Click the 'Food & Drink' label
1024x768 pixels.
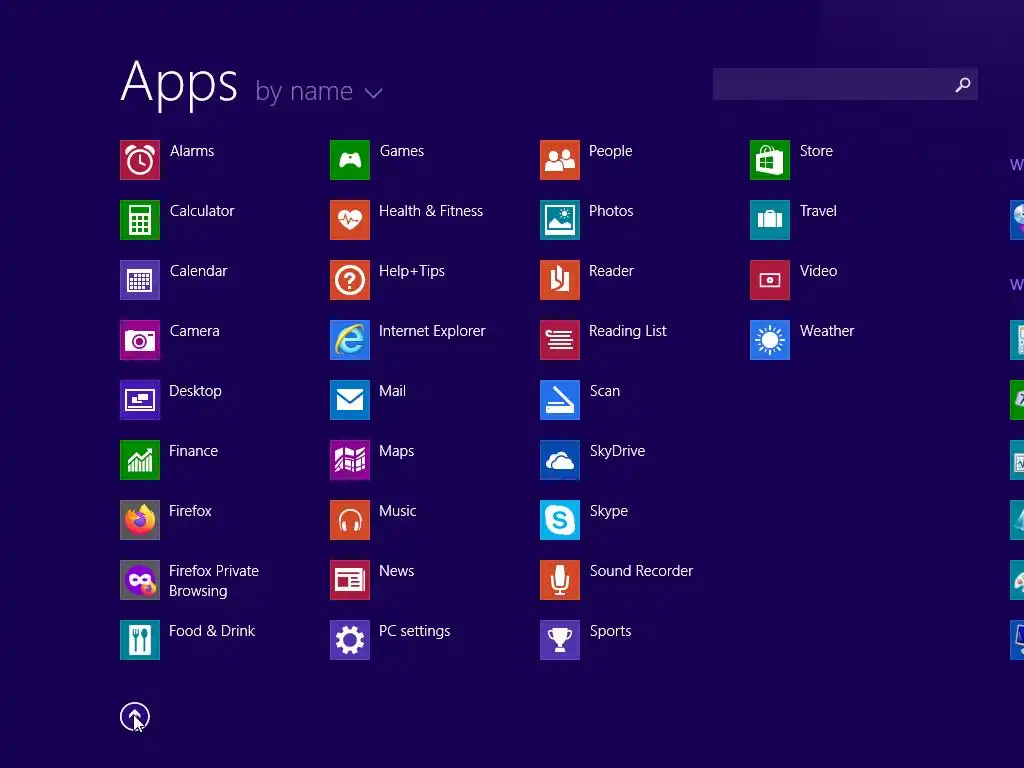pos(212,631)
